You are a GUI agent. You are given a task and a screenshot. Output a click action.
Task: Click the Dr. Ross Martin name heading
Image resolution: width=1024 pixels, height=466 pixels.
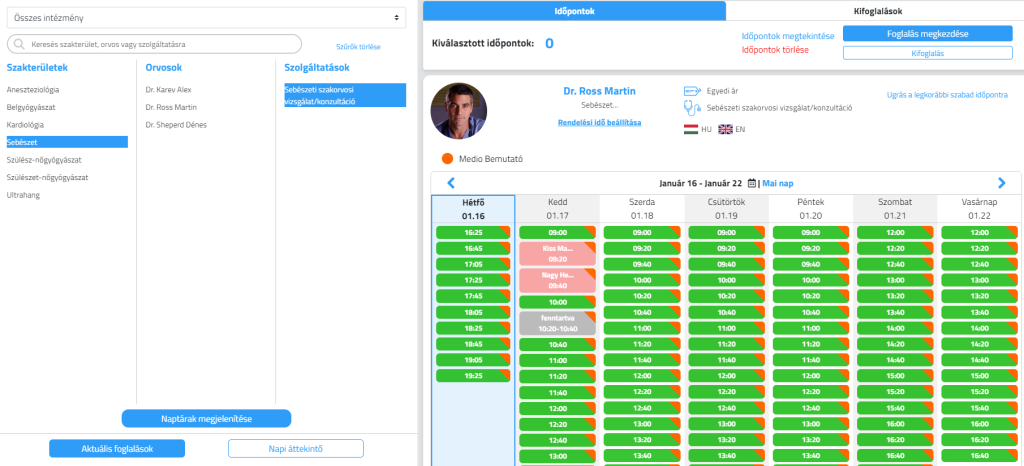tap(600, 91)
